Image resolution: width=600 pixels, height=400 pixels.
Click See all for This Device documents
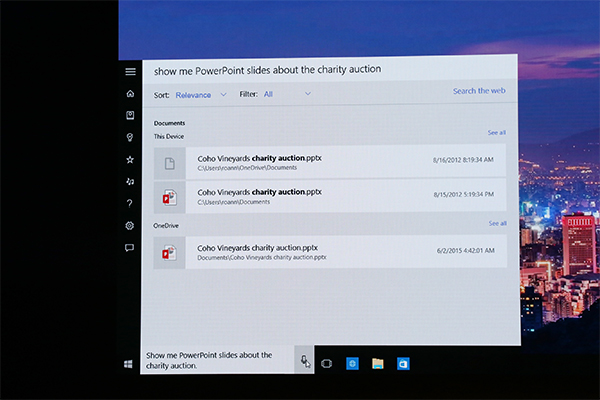(496, 133)
